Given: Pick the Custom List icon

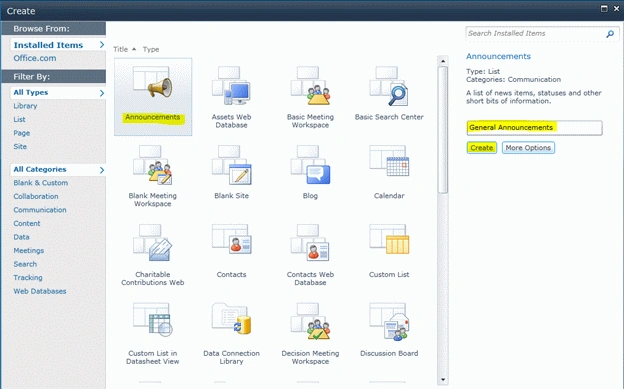Looking at the screenshot, I should (x=389, y=239).
